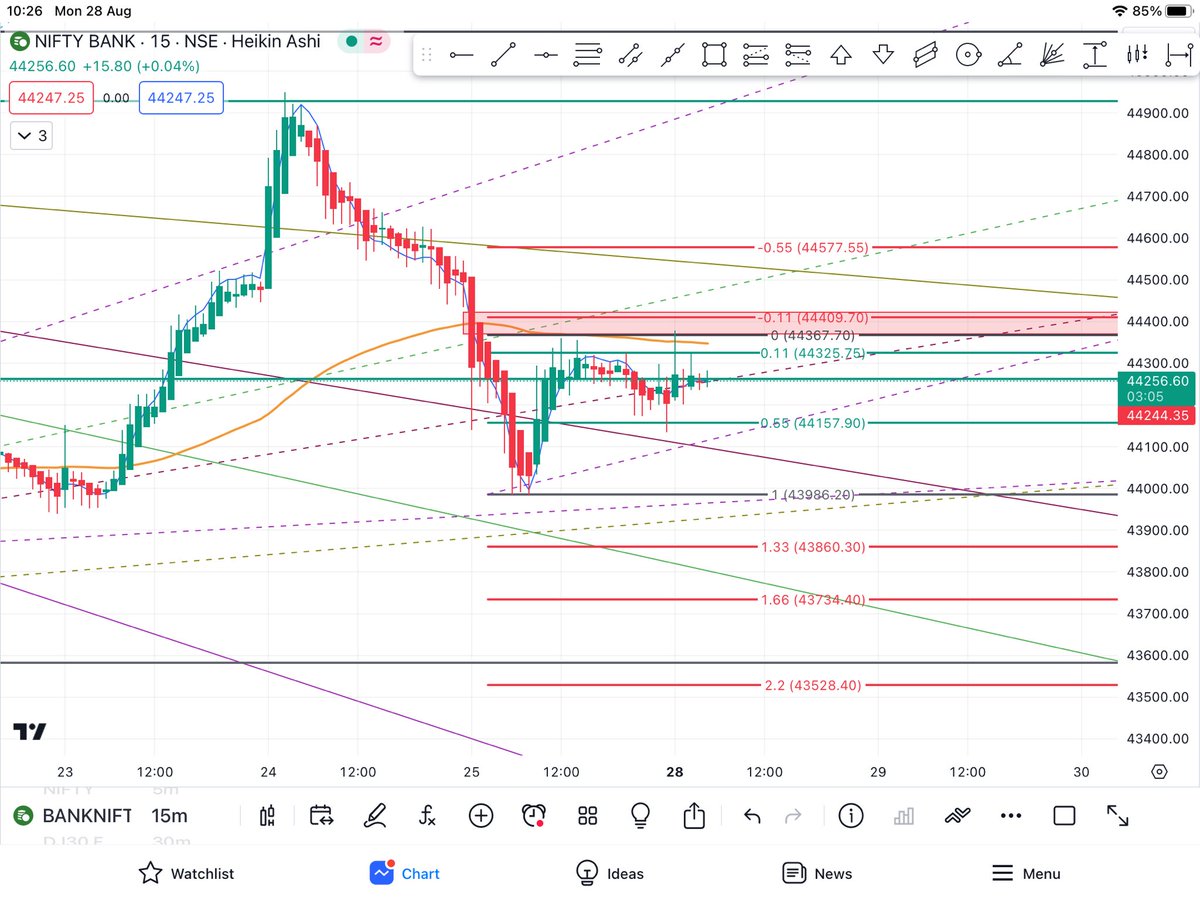The image size is (1200, 900).
Task: Tap the share chart button
Action: [x=694, y=816]
